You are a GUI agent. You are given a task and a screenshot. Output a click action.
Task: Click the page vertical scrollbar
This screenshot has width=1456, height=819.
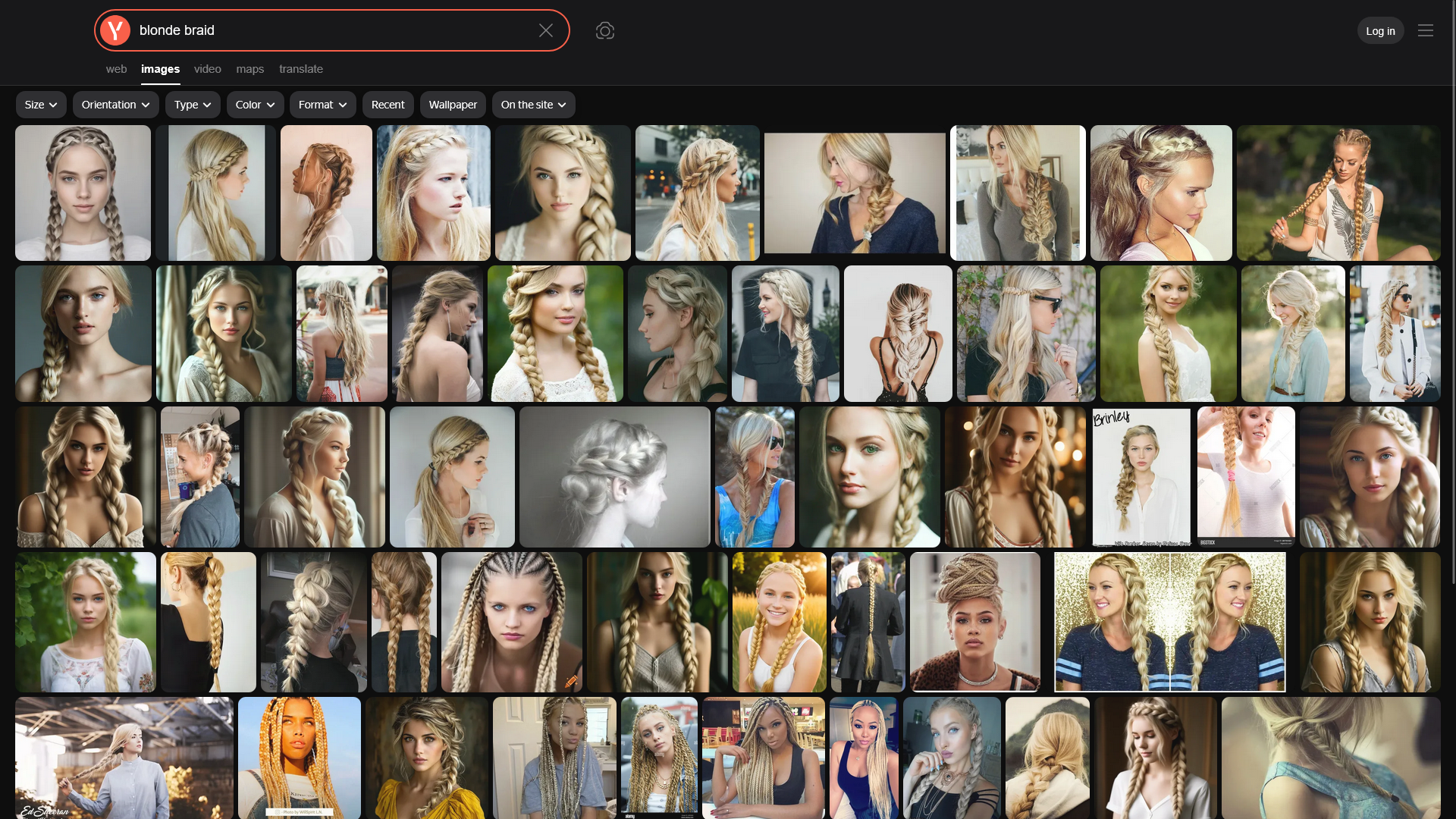point(1452,292)
